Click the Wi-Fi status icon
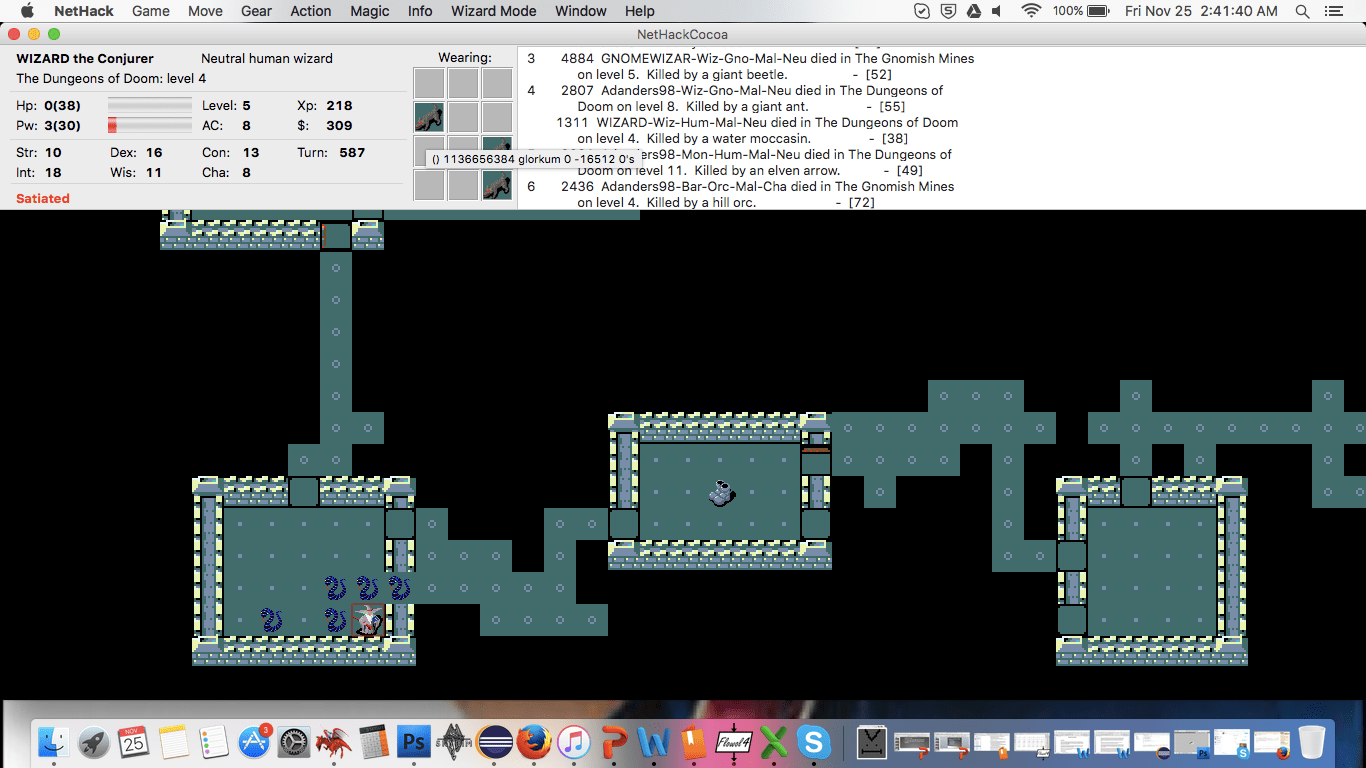This screenshot has width=1366, height=768. [1031, 11]
